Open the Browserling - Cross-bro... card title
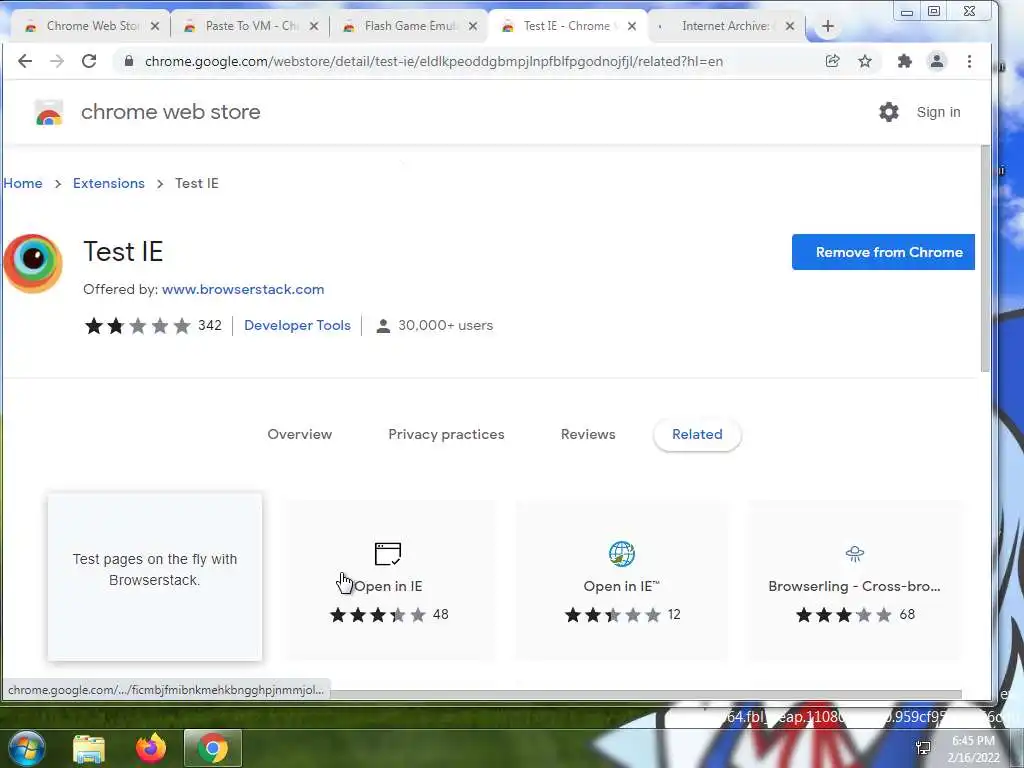 854,586
